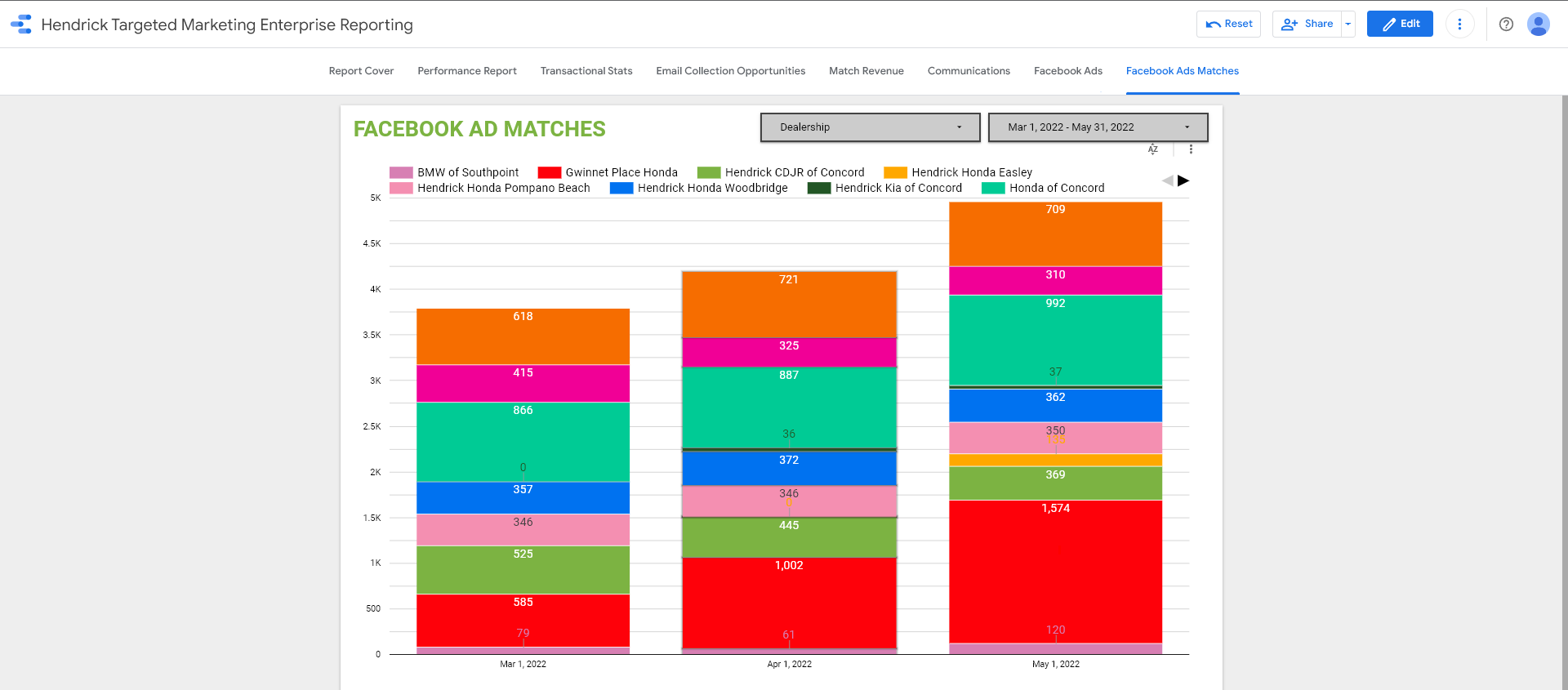Select the 445 green segment in April bar
This screenshot has height=690, width=1568.
click(x=789, y=537)
